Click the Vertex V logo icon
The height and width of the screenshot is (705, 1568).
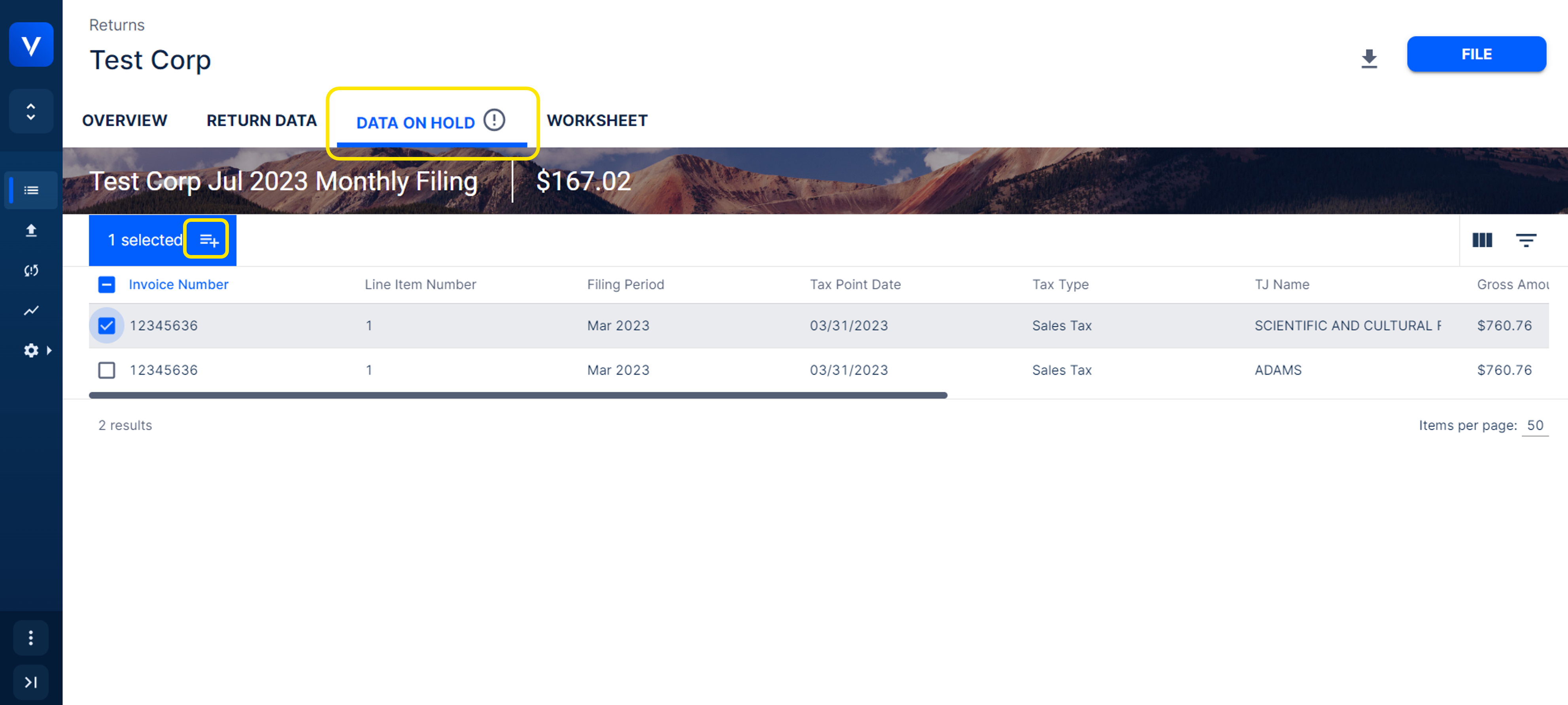[x=31, y=45]
